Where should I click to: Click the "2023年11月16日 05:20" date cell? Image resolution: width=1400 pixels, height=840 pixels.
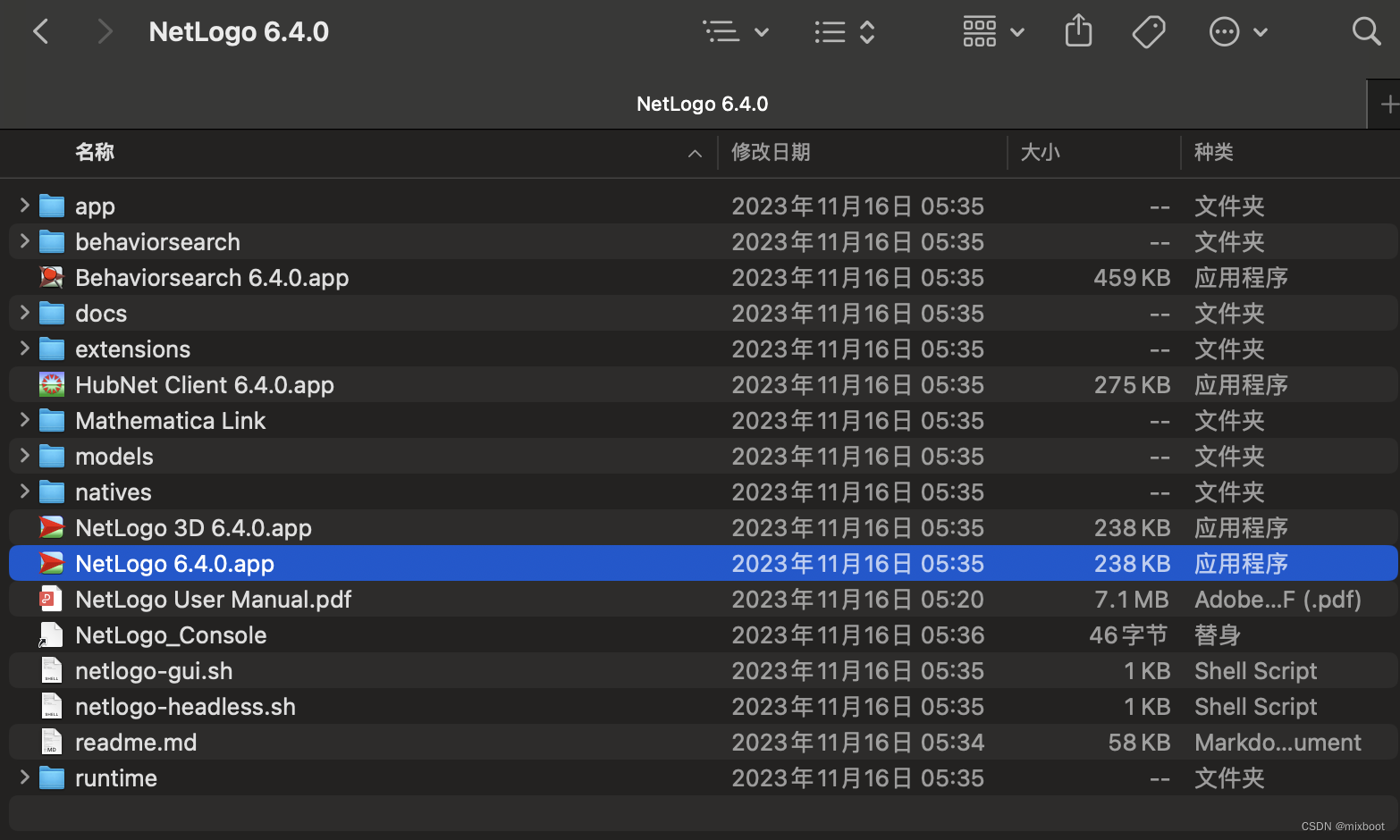(857, 600)
